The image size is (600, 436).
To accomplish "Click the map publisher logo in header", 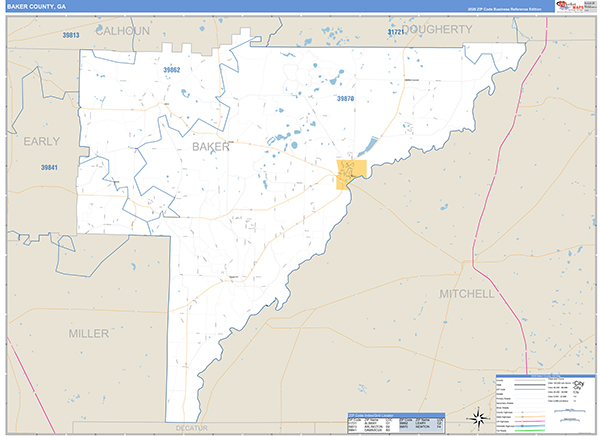I will [570, 6].
